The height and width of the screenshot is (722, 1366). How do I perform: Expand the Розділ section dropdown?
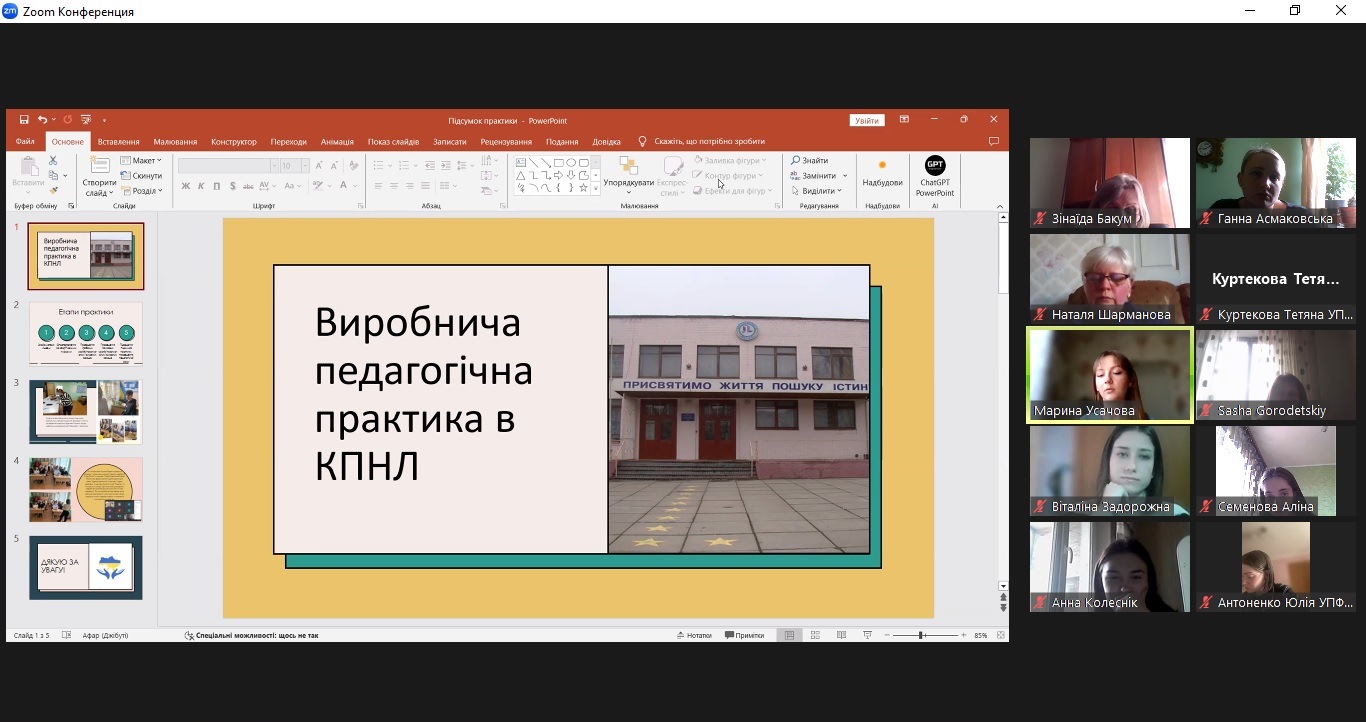[x=140, y=191]
